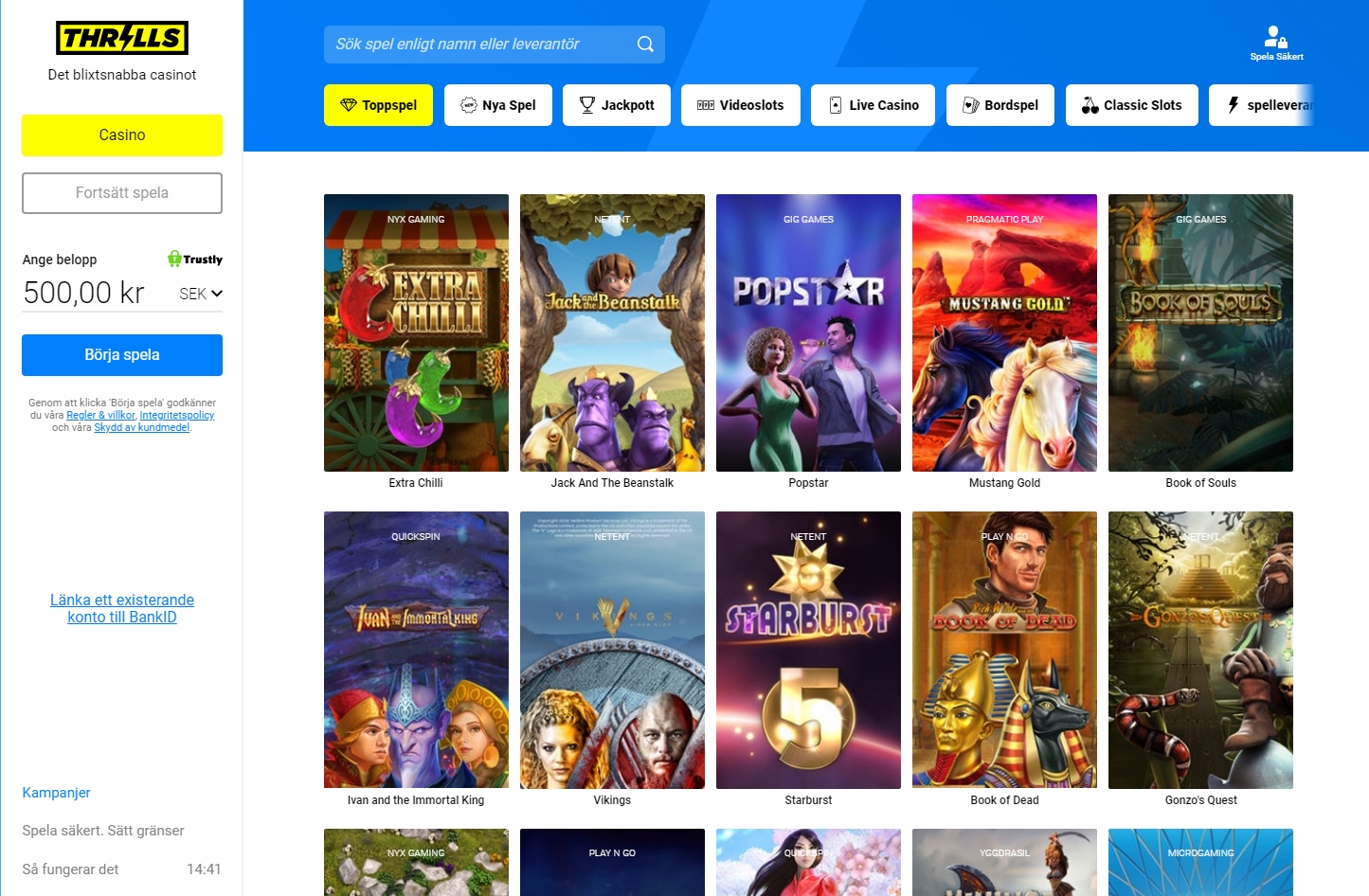Screen dimensions: 1369x896
Task: Click the Thrills logo
Action: (x=122, y=38)
